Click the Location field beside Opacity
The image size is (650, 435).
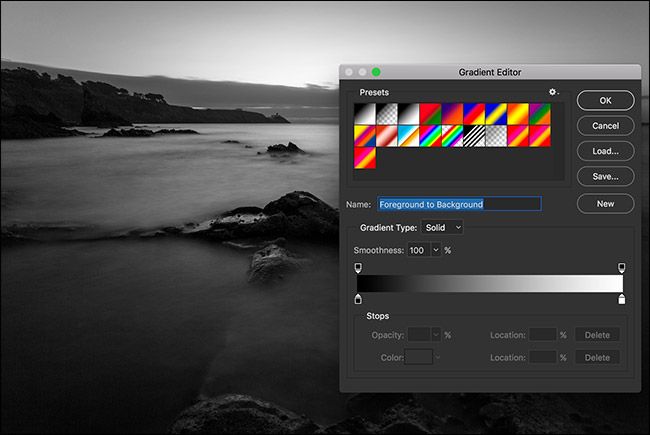coord(543,335)
